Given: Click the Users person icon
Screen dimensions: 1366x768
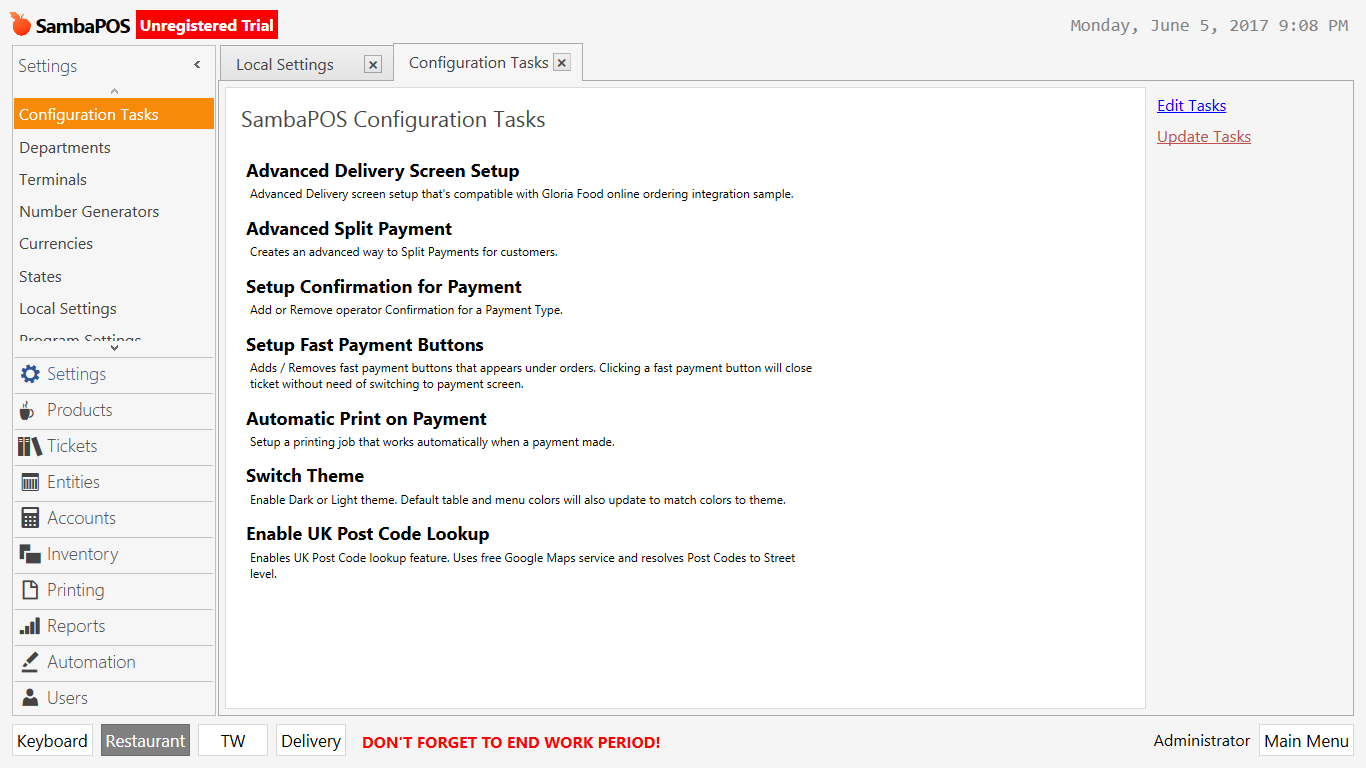Looking at the screenshot, I should (30, 698).
